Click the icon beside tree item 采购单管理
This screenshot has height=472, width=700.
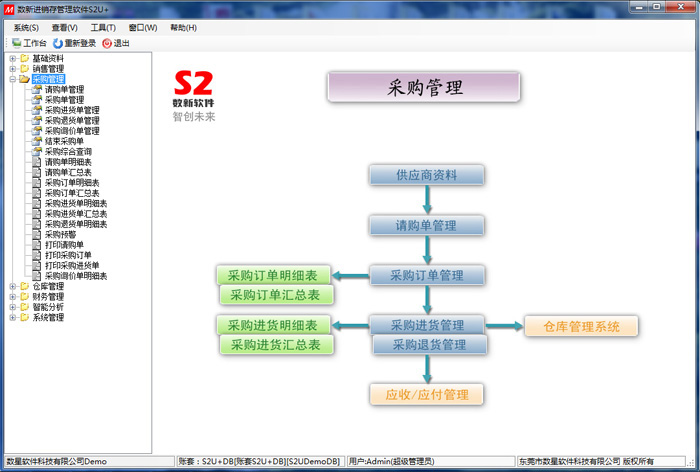click(x=37, y=100)
